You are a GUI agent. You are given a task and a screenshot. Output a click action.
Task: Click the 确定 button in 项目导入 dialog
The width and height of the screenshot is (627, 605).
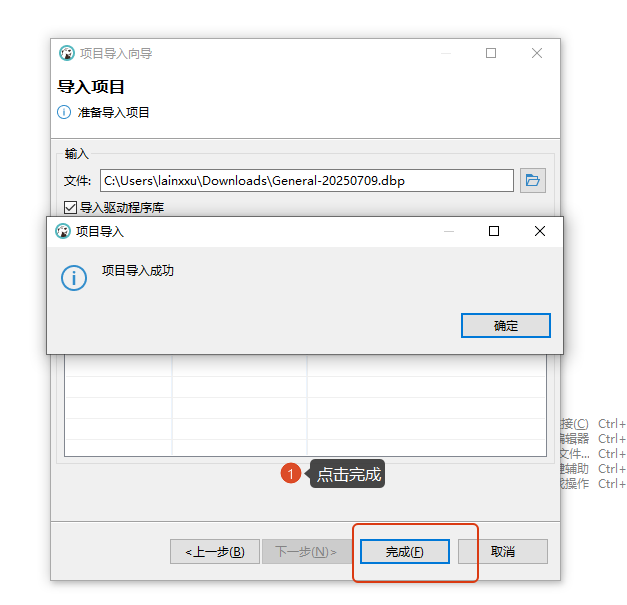coord(505,325)
